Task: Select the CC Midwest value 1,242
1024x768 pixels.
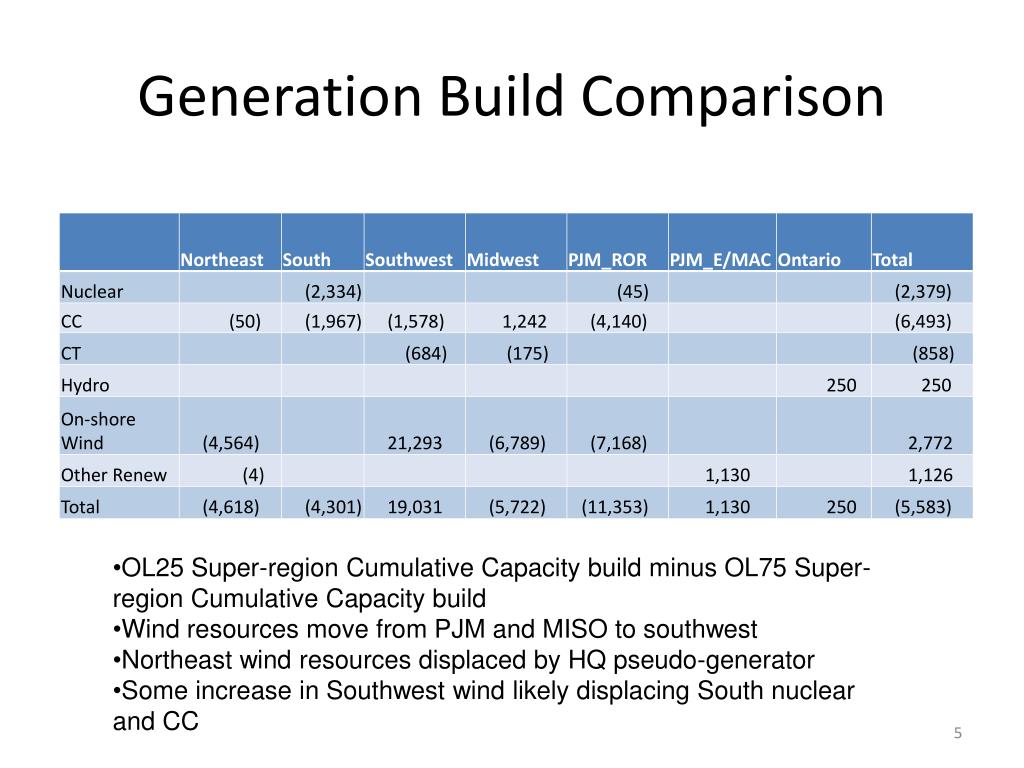Action: pyautogui.click(x=524, y=322)
